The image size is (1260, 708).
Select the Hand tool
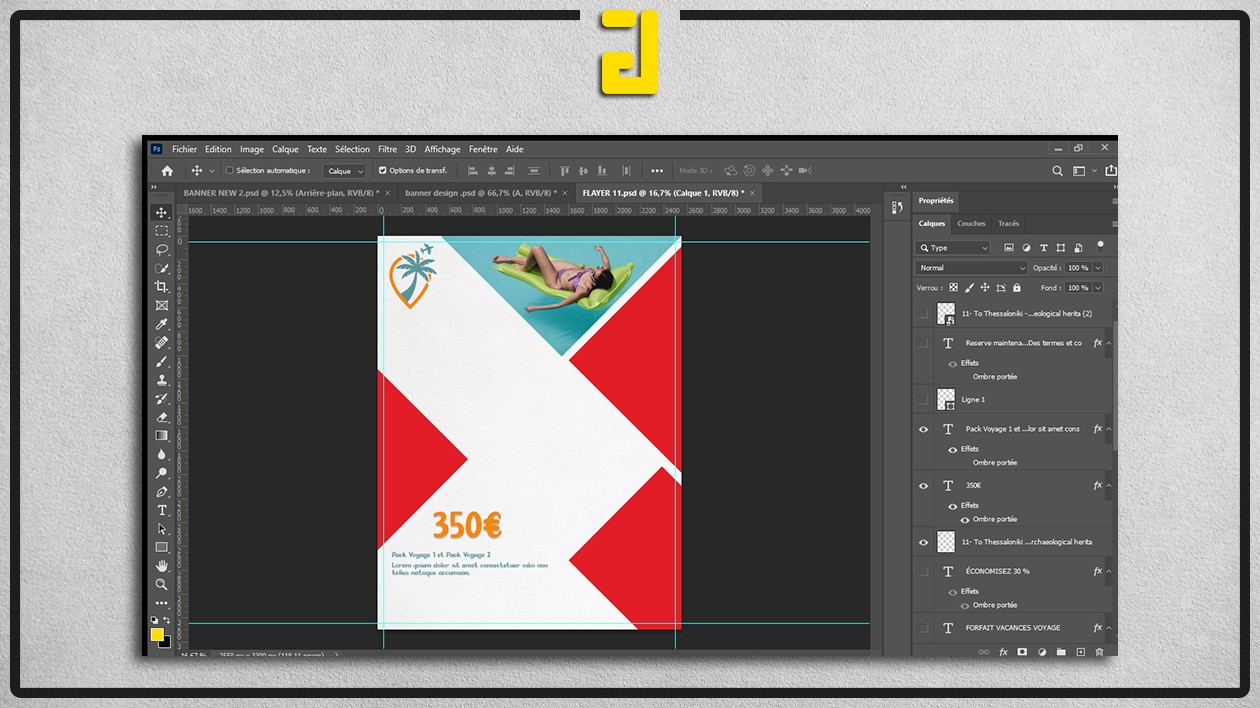[x=161, y=566]
